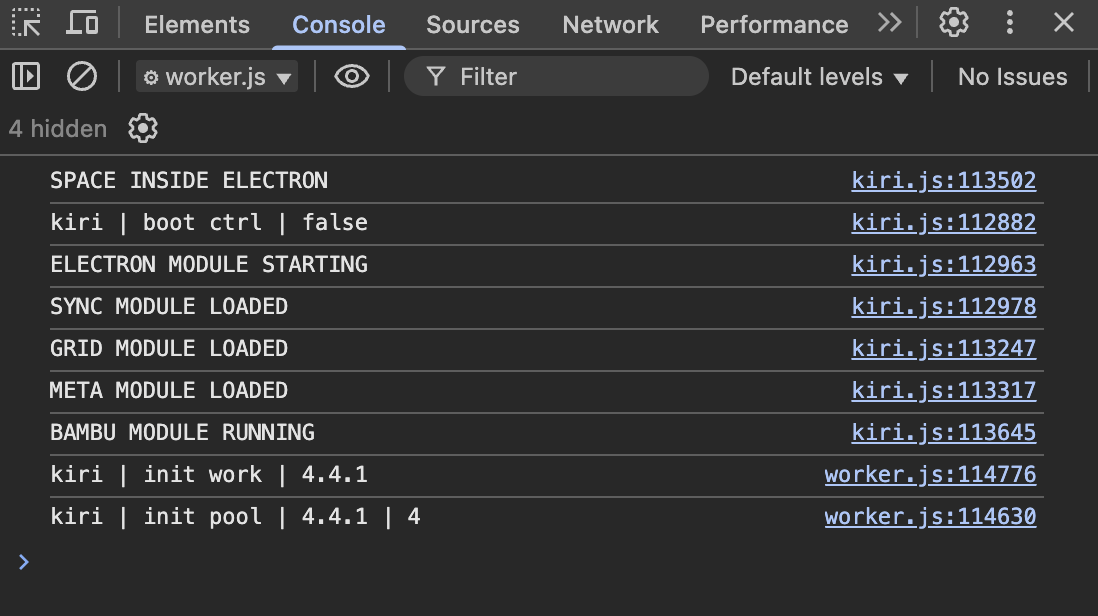
Task: Open DevTools settings gear in top bar
Action: 953,23
